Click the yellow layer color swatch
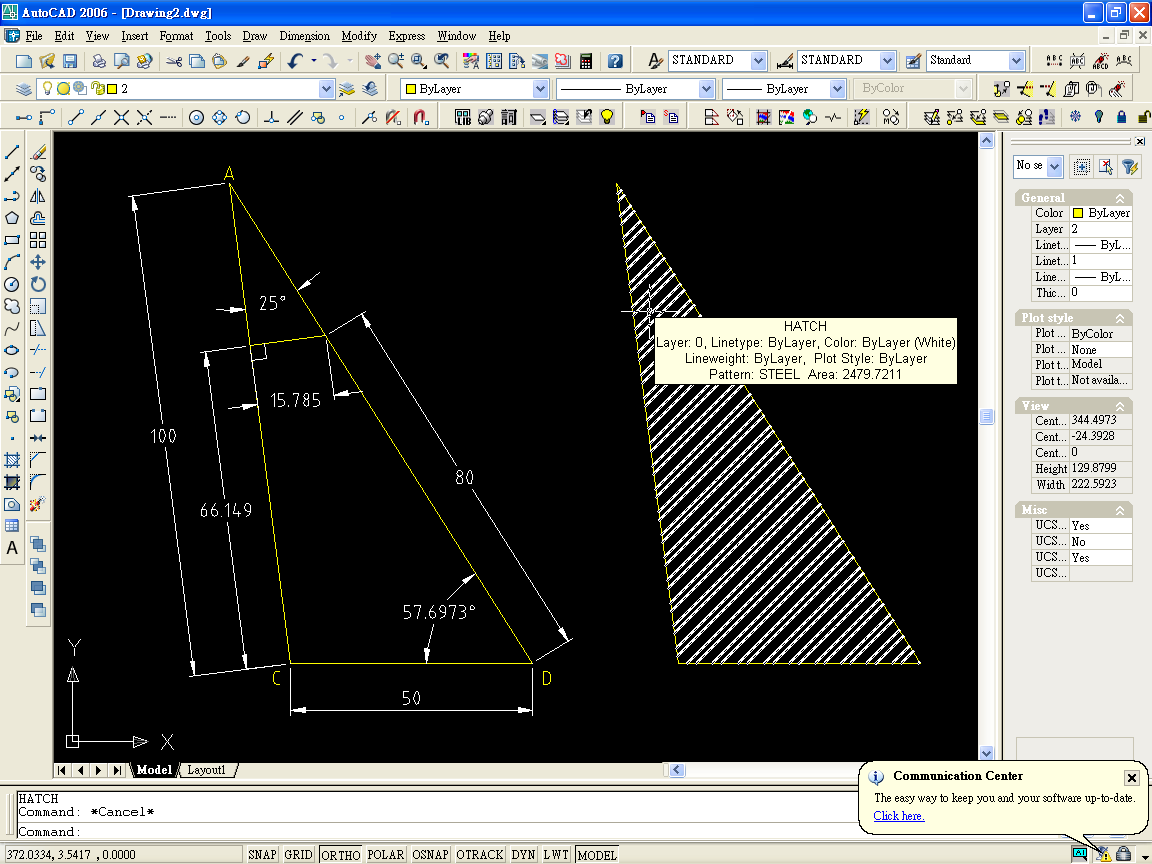1152x864 pixels. pos(112,89)
